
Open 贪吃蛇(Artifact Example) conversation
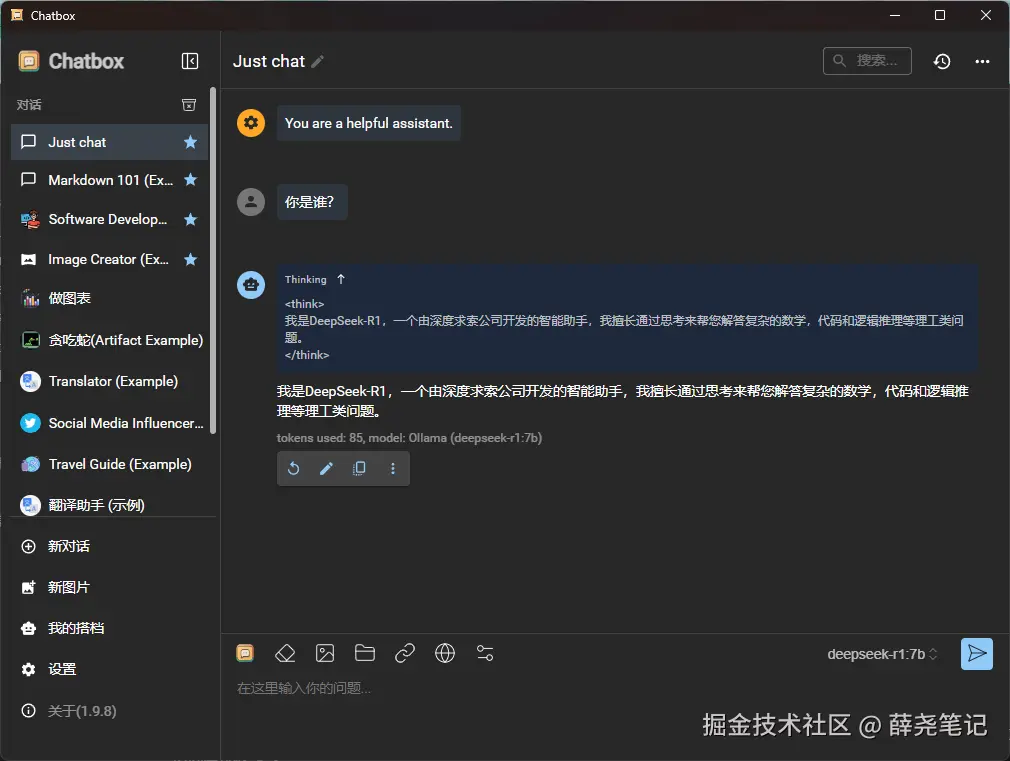click(110, 340)
